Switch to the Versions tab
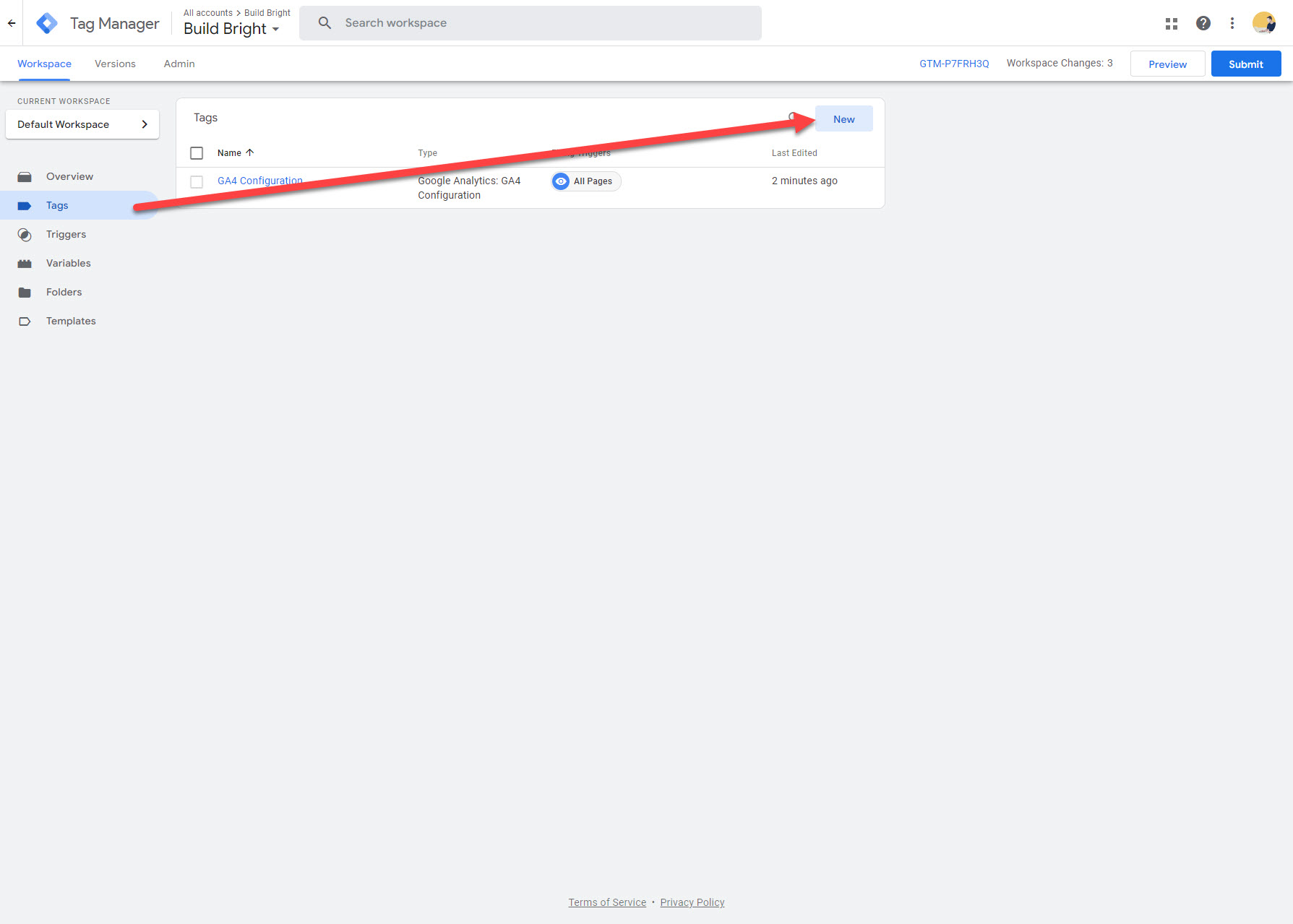 point(115,64)
